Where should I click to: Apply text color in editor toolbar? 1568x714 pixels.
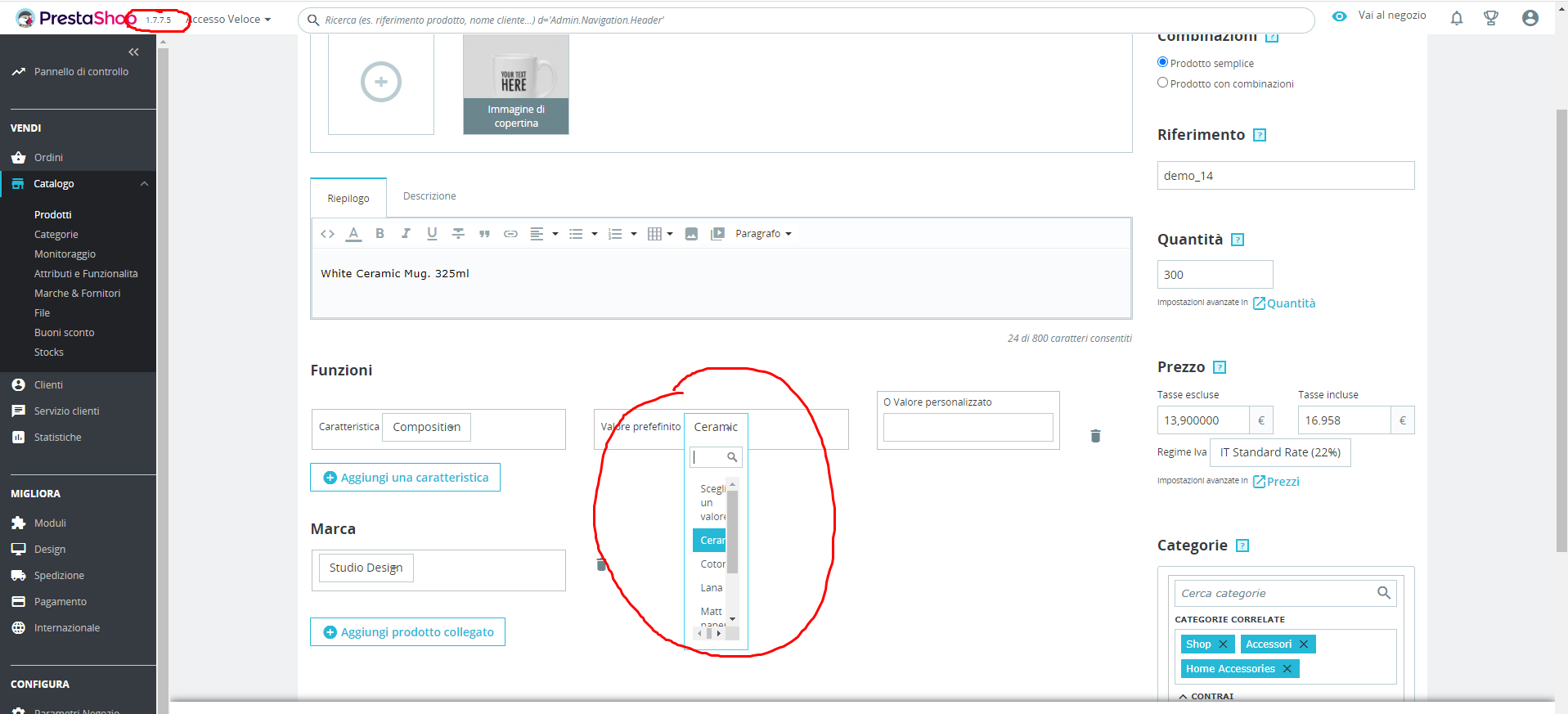click(x=353, y=234)
